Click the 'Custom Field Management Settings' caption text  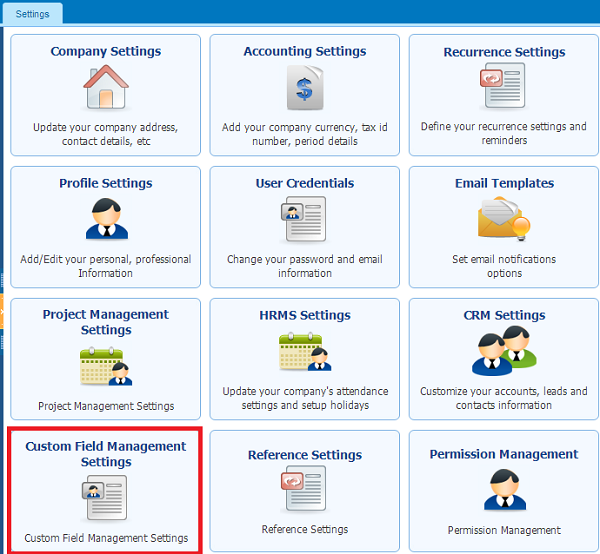click(106, 538)
